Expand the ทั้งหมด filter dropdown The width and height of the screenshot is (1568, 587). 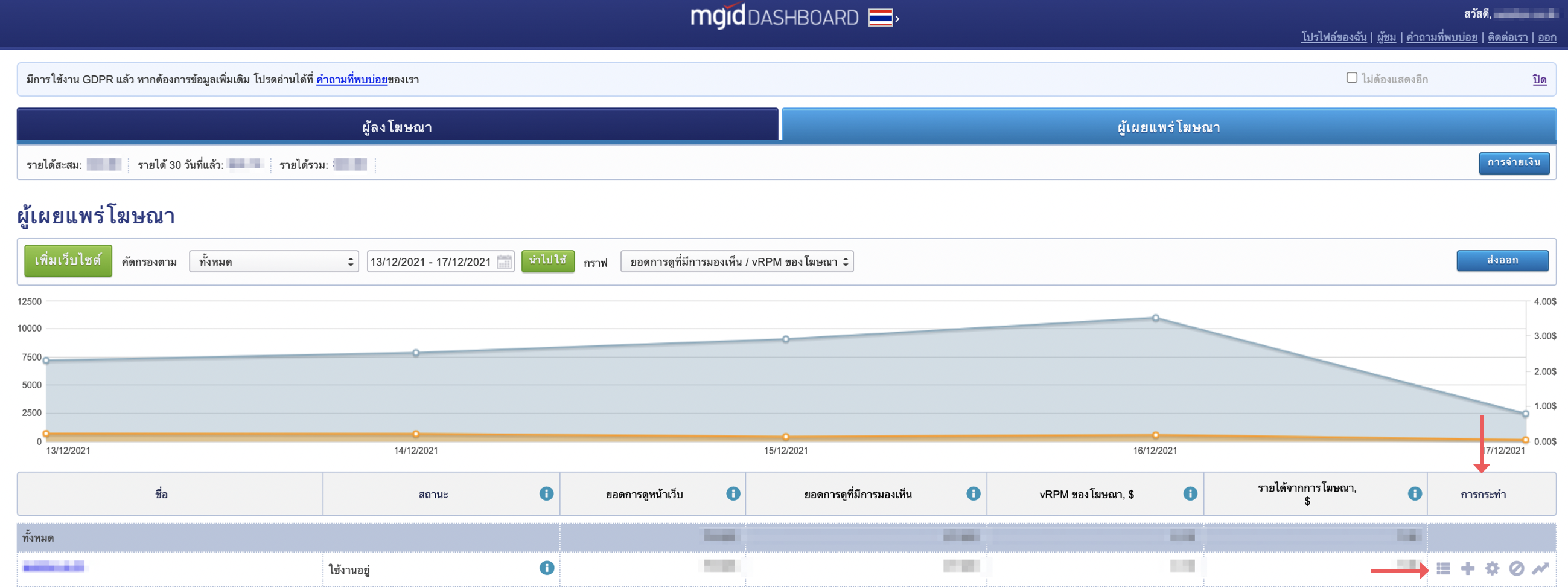tap(274, 262)
